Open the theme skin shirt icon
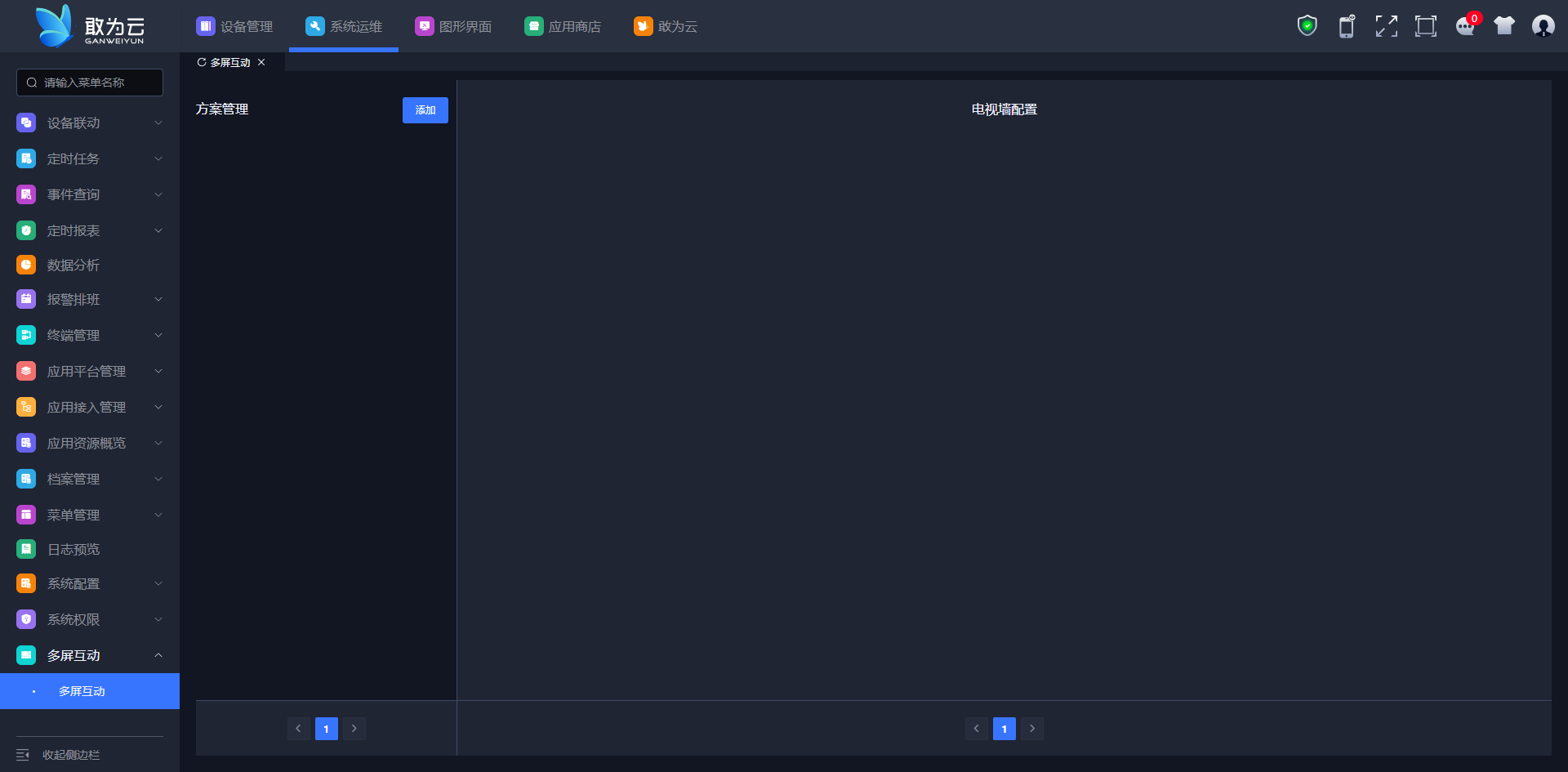 (1504, 26)
